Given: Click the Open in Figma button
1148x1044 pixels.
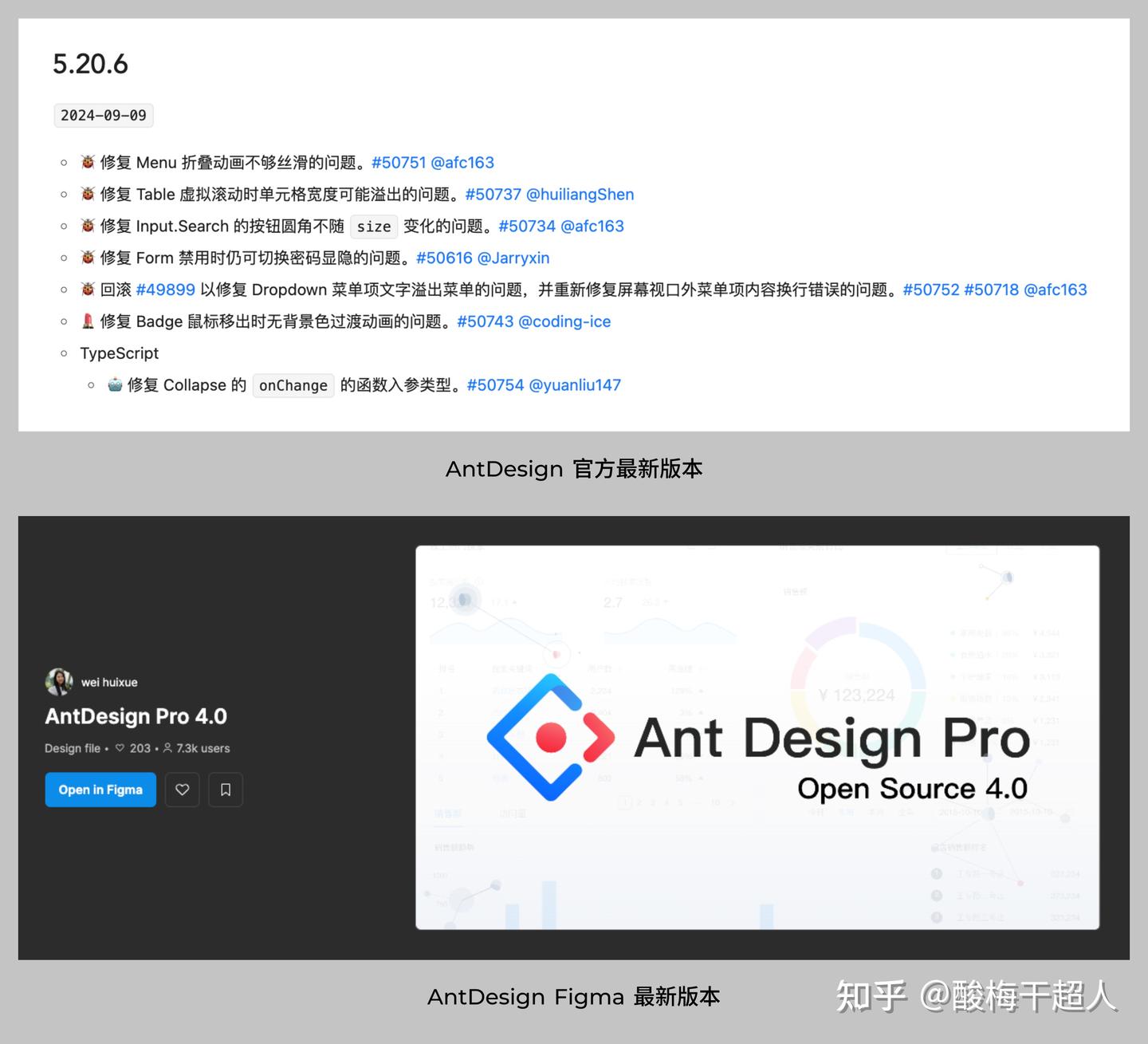Looking at the screenshot, I should point(100,790).
